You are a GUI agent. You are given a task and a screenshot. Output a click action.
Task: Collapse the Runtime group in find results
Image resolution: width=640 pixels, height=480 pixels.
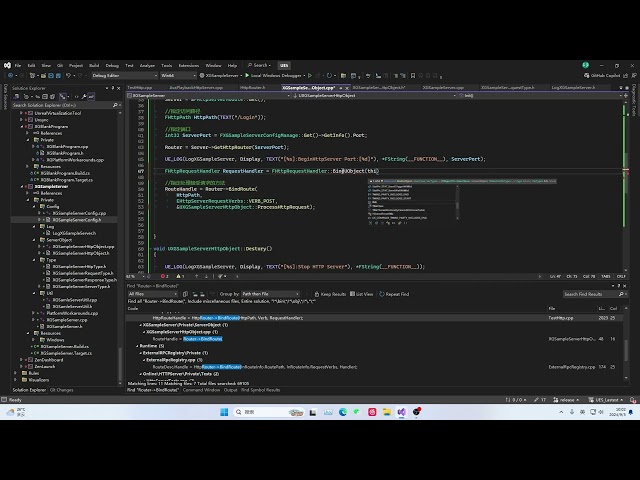138,346
